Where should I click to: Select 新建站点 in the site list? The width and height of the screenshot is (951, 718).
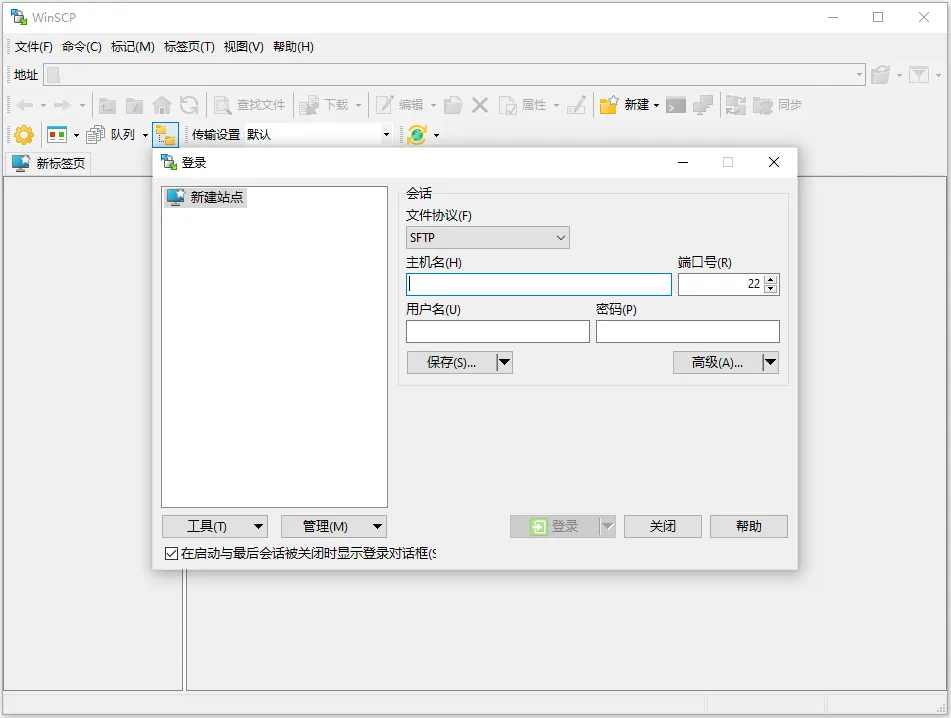[x=205, y=197]
